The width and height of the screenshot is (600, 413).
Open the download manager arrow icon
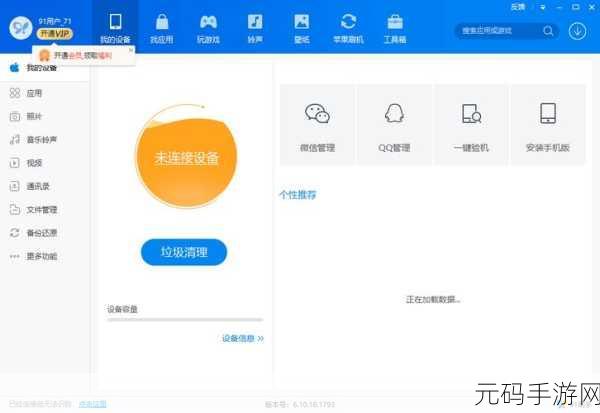point(577,31)
